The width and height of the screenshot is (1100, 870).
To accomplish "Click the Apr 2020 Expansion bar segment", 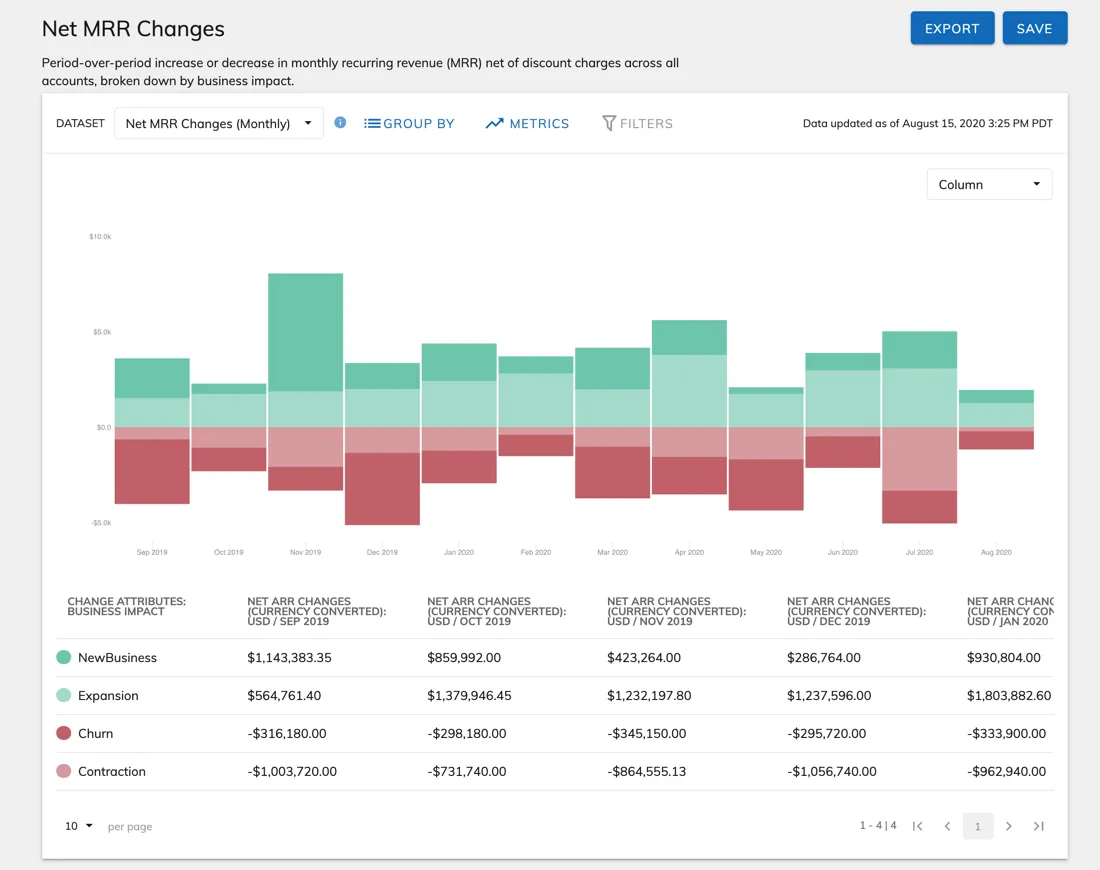I will coord(689,391).
